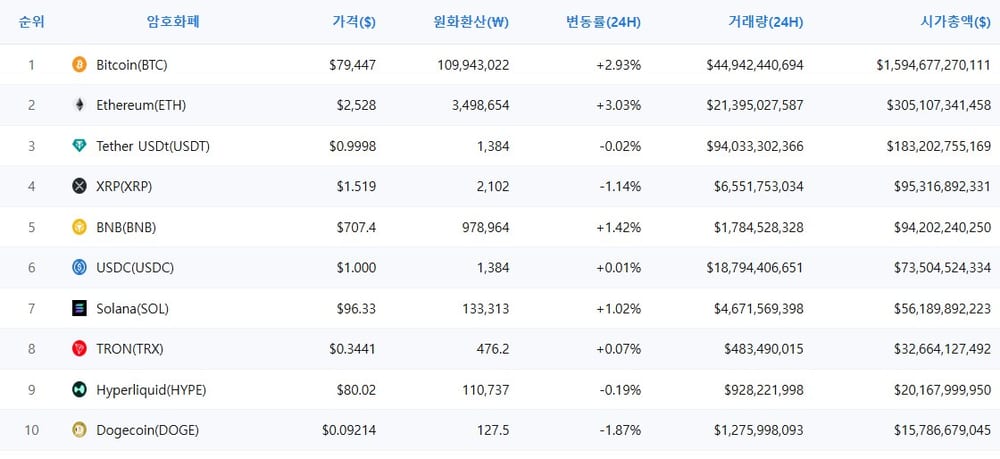The image size is (1000, 459).
Task: Select Tether price $0.9998
Action: pyautogui.click(x=353, y=147)
